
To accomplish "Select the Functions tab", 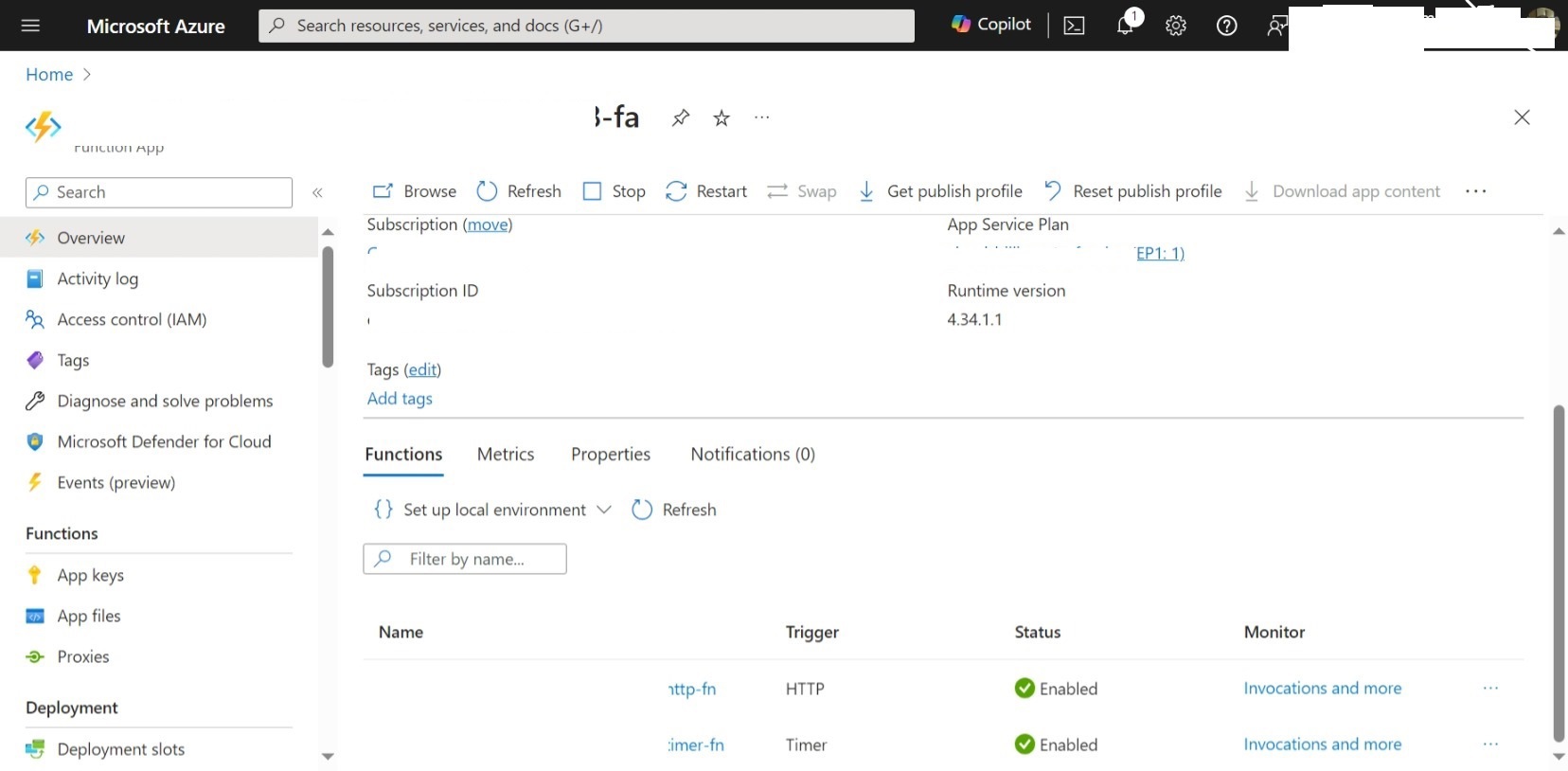I will pos(403,455).
